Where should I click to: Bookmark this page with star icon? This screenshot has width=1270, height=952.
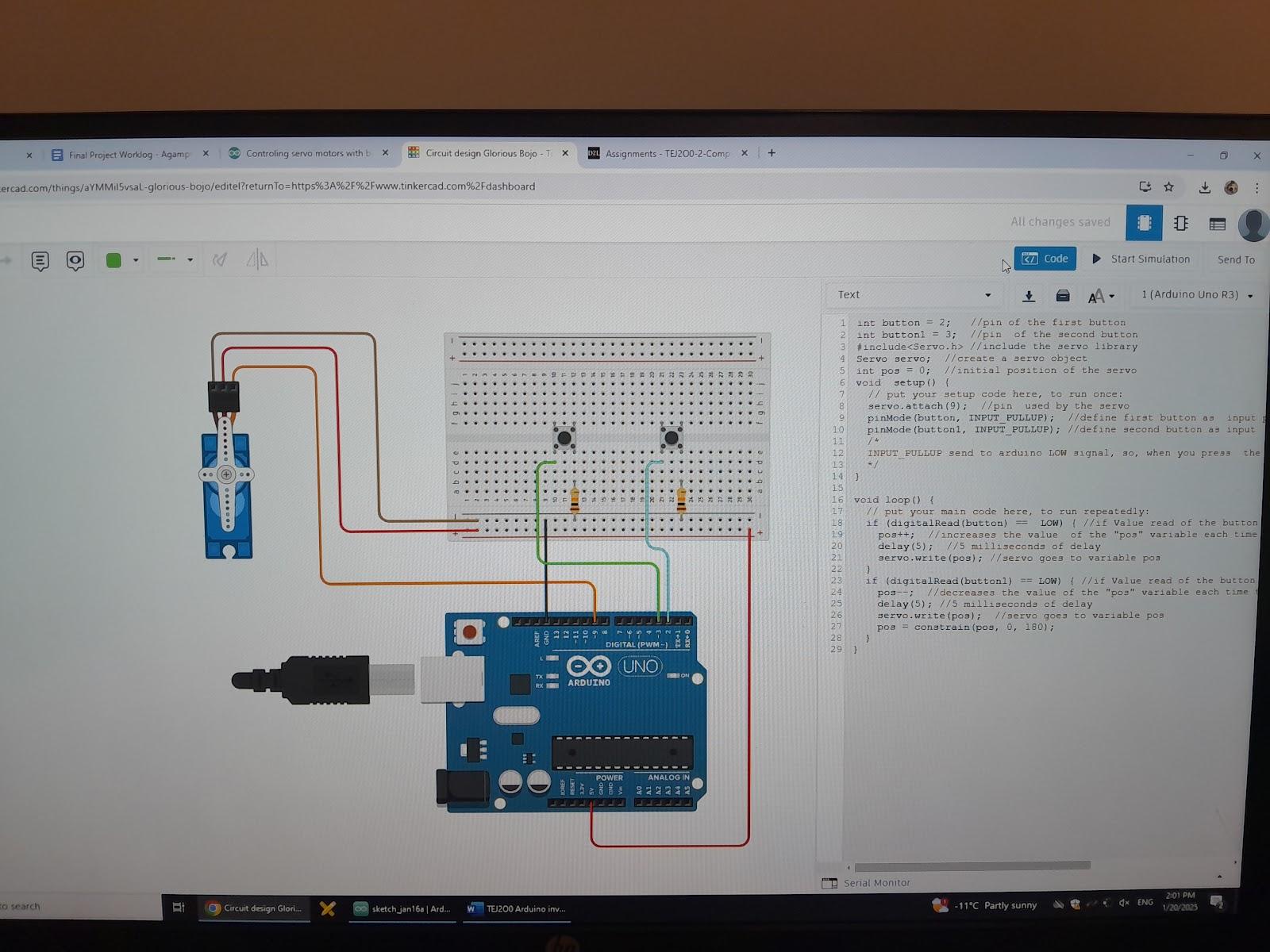pos(1168,187)
